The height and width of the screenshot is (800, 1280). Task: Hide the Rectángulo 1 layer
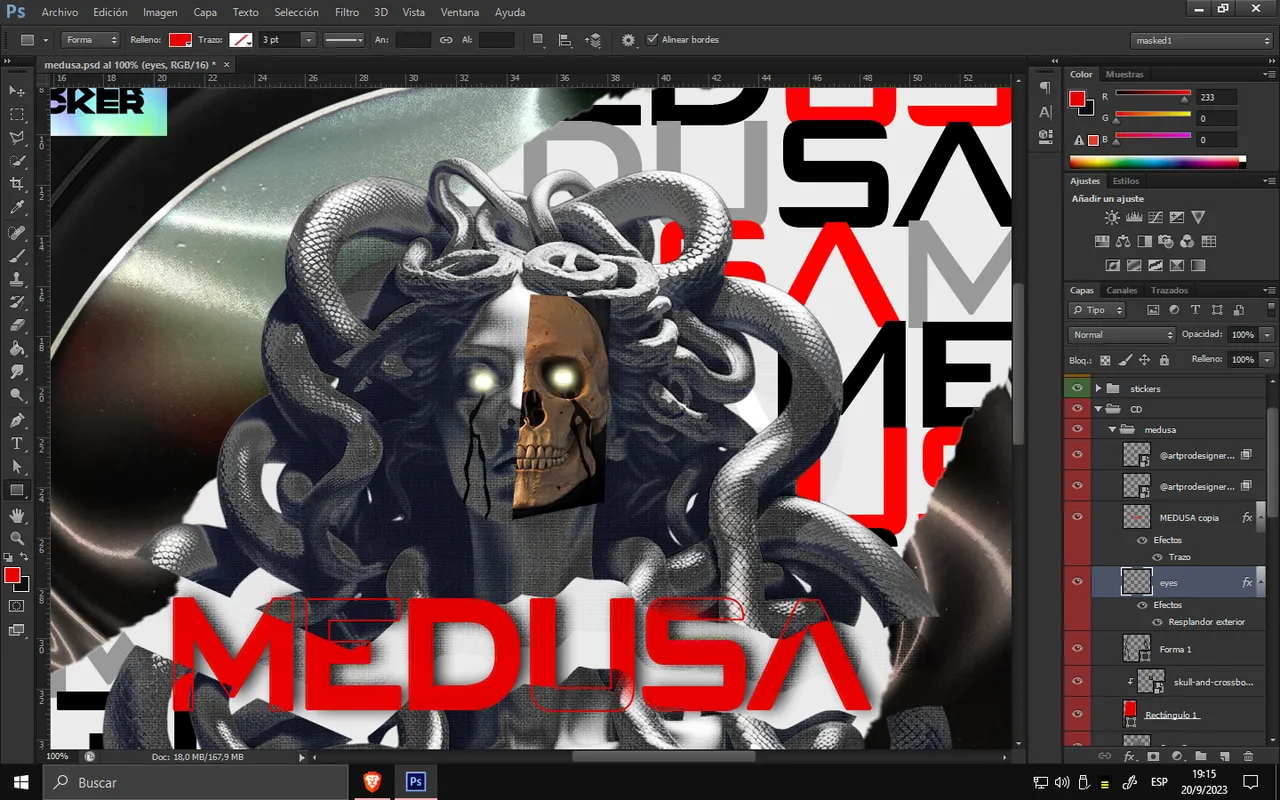[x=1077, y=714]
